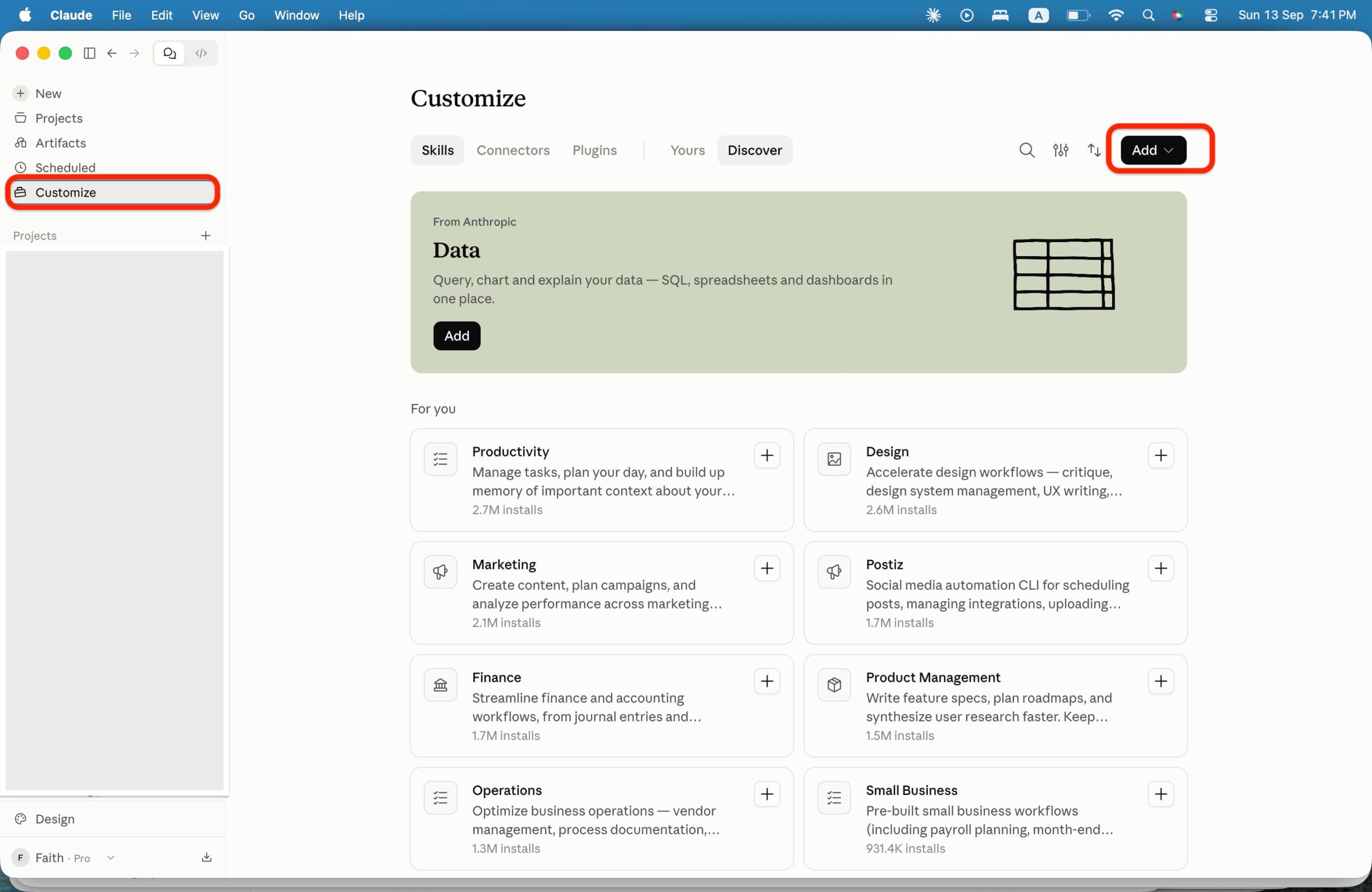Open Spotlight search in menu bar
Screen dimensions: 1372x892
click(1148, 15)
